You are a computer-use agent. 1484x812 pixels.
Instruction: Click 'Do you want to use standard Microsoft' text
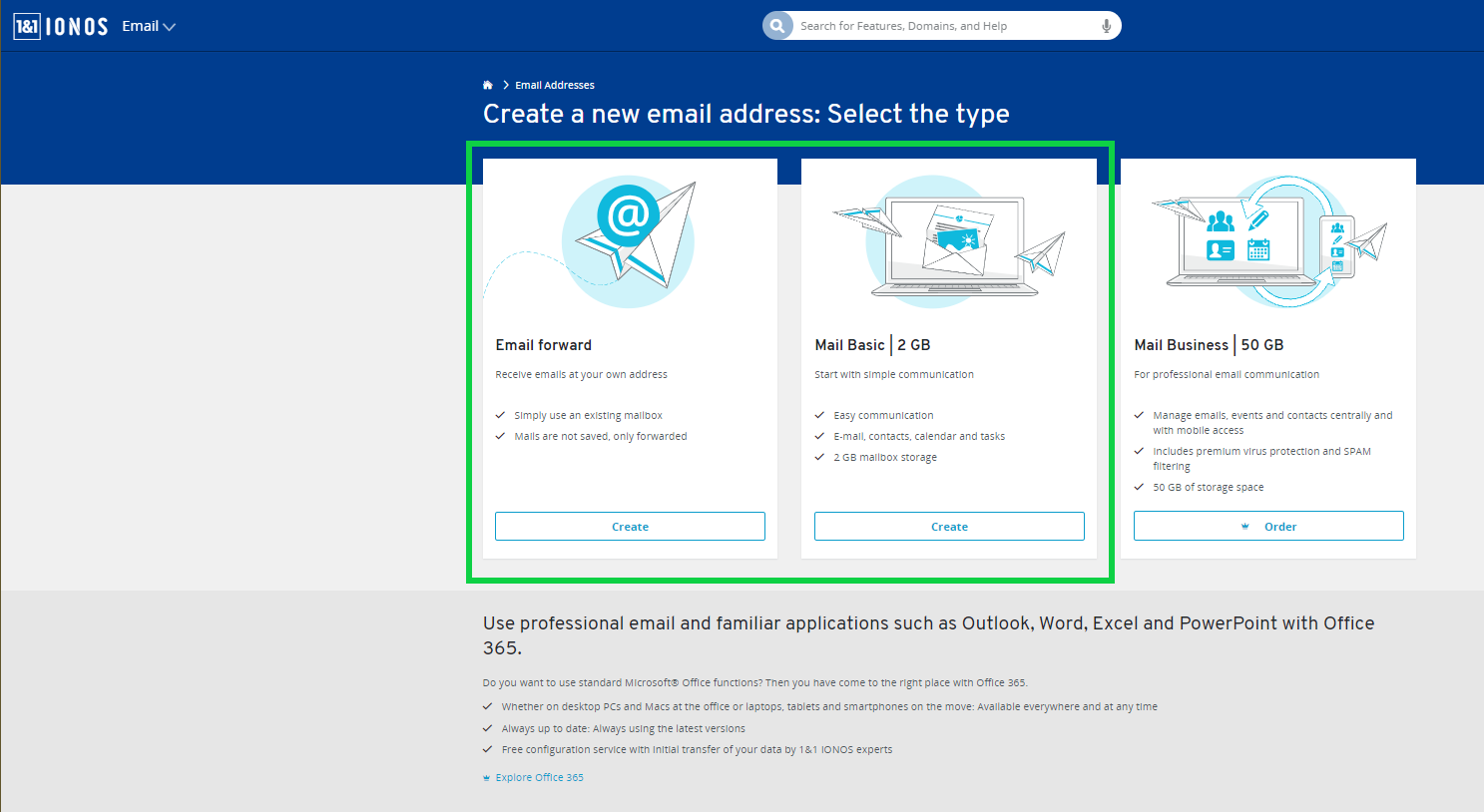[754, 683]
